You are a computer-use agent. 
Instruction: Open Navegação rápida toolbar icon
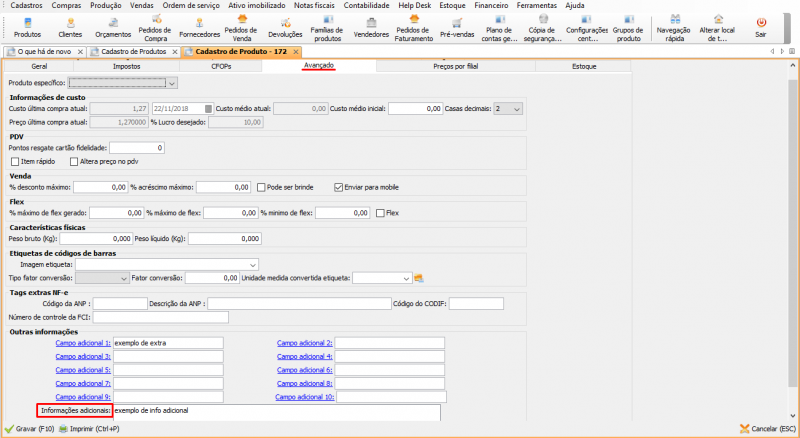tap(674, 28)
